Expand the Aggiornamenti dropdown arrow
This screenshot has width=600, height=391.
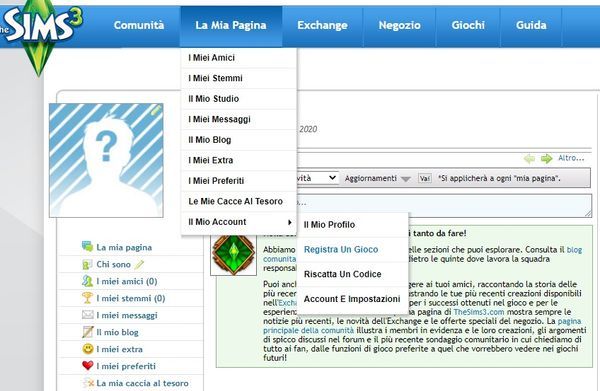click(406, 179)
